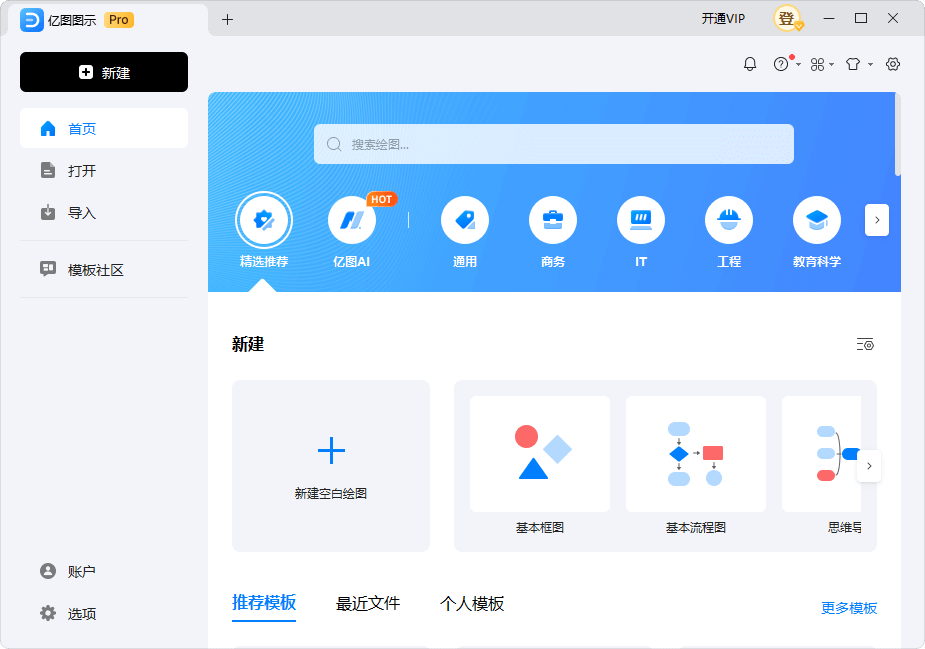Click the theme shirt icon
The width and height of the screenshot is (925, 649).
click(853, 64)
